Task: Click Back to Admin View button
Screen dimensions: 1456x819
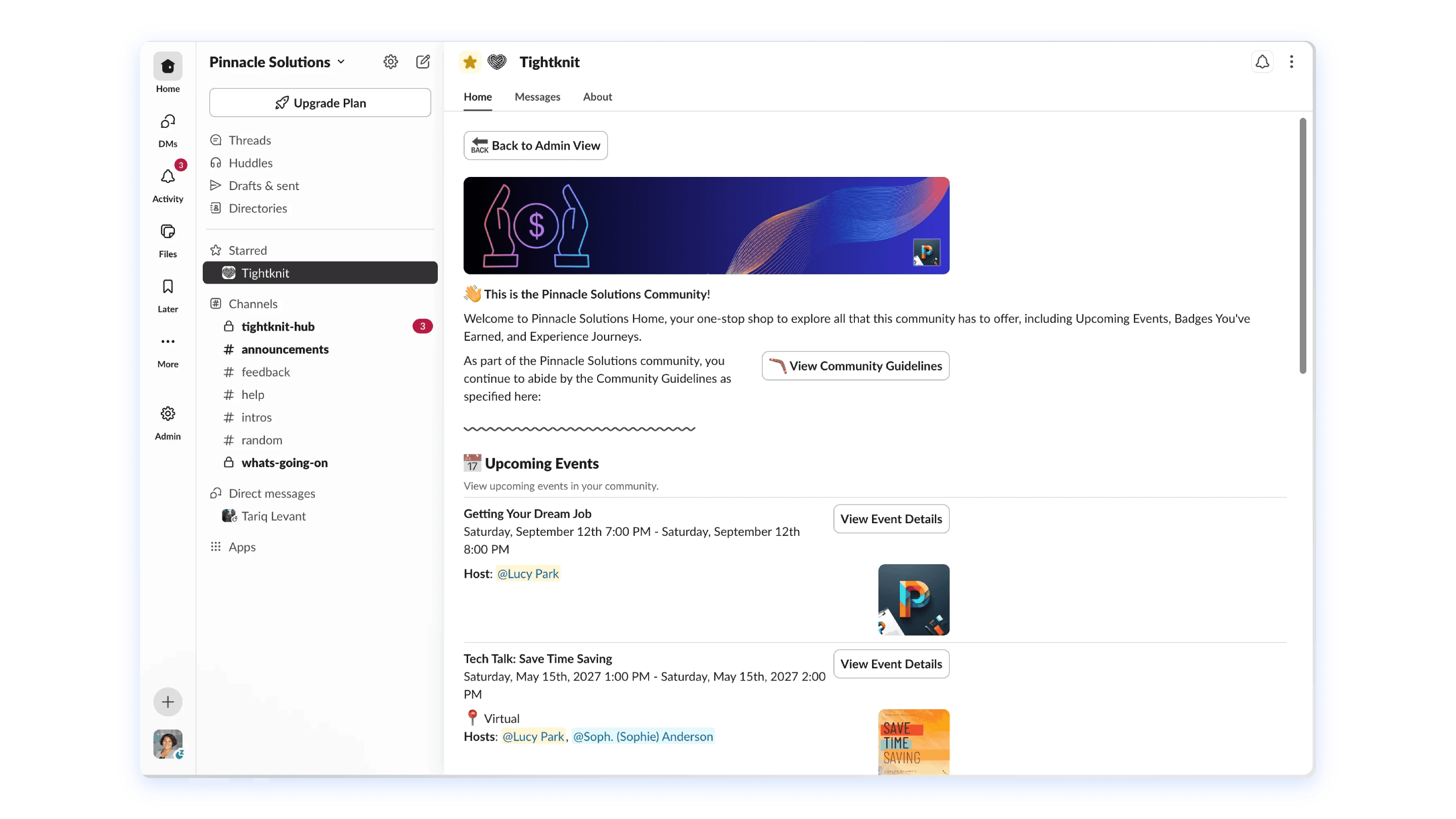Action: (535, 145)
